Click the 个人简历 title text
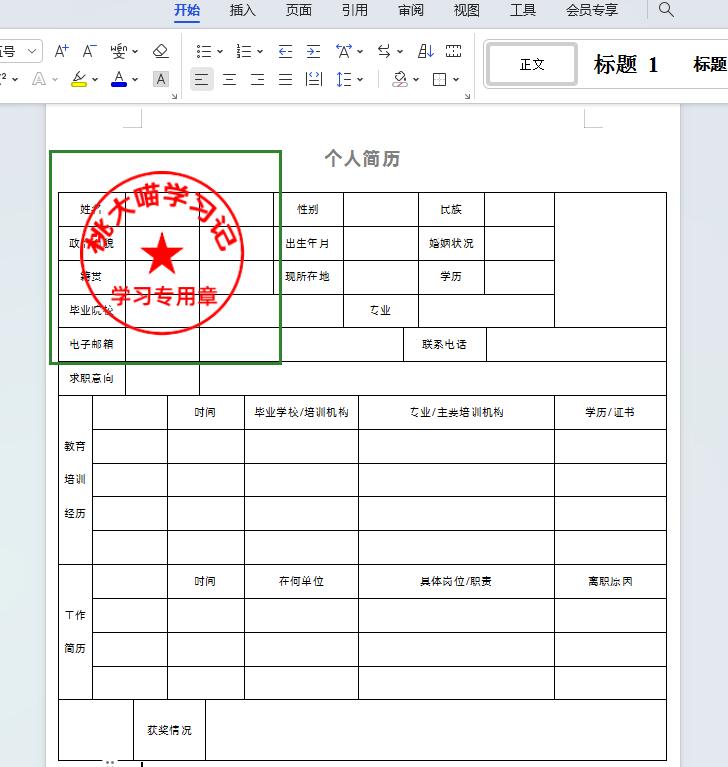Viewport: 728px width, 767px height. [362, 158]
